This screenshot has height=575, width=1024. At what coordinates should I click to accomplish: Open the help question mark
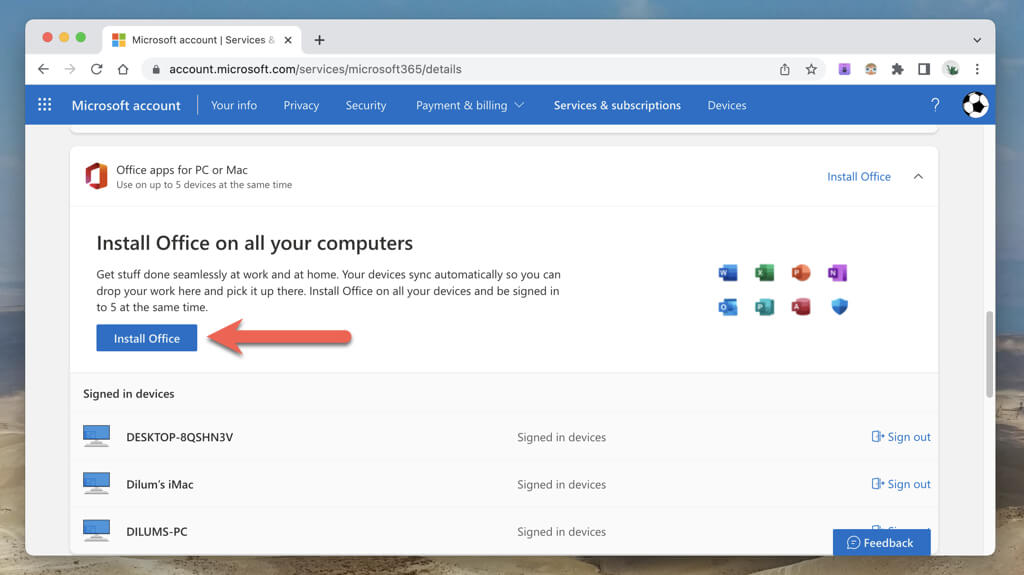point(935,105)
